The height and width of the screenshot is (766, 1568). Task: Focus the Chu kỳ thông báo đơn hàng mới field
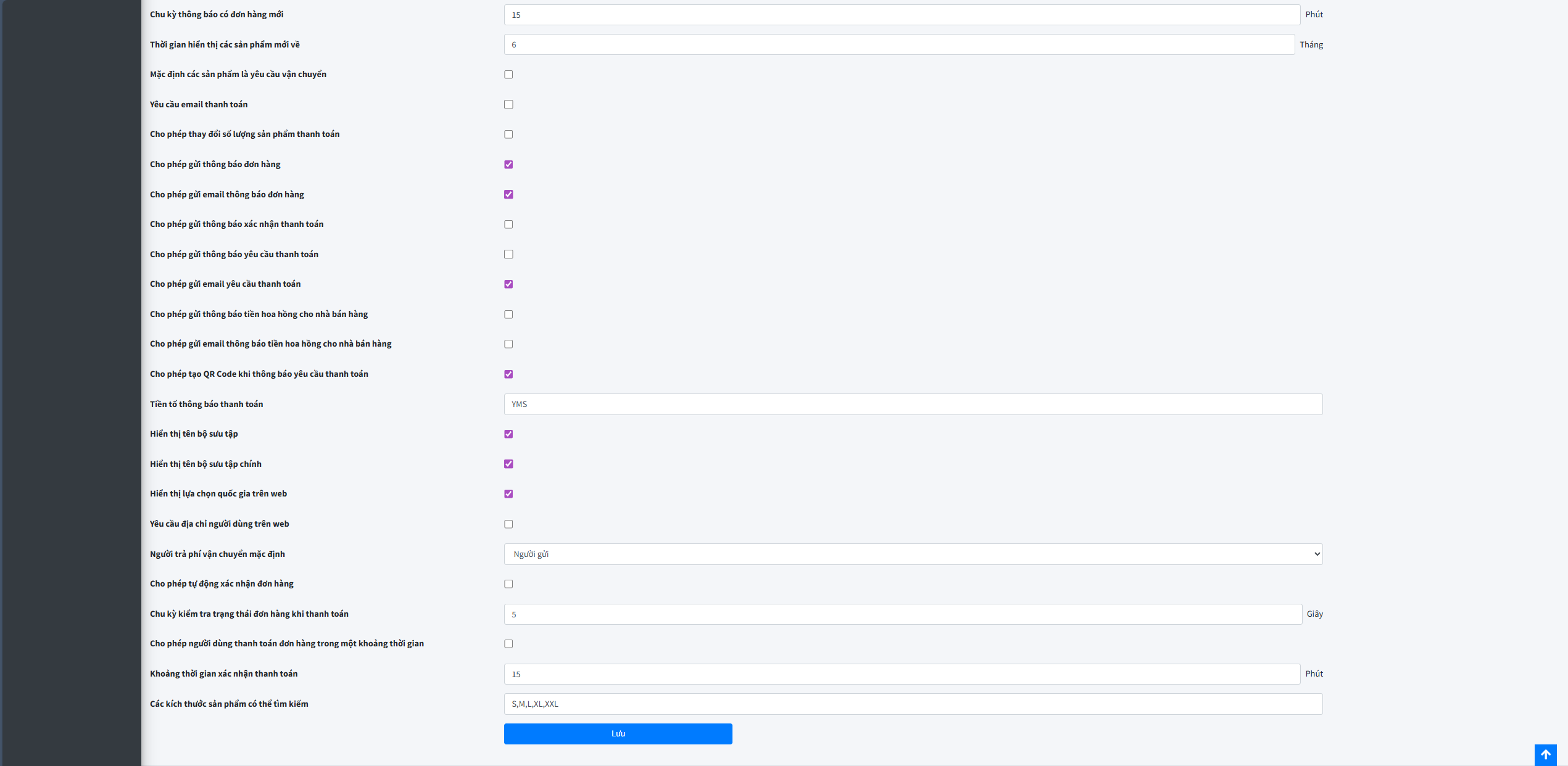click(x=901, y=15)
